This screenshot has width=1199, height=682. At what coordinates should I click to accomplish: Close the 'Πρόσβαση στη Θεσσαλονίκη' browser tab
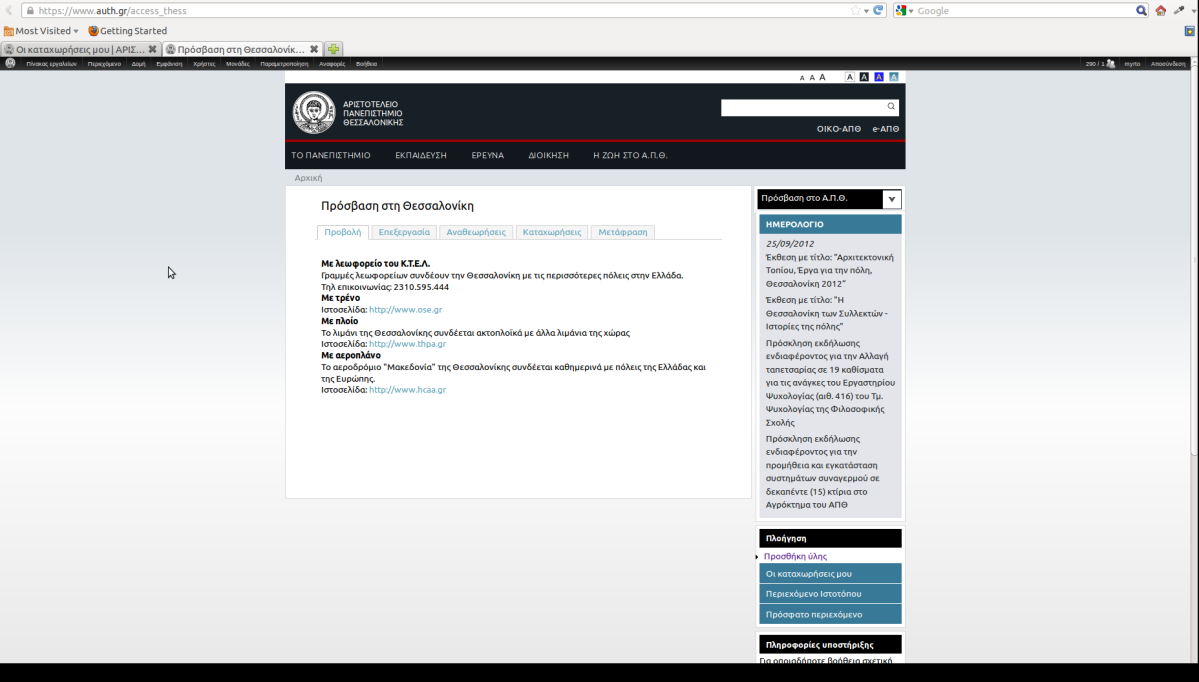(x=314, y=49)
